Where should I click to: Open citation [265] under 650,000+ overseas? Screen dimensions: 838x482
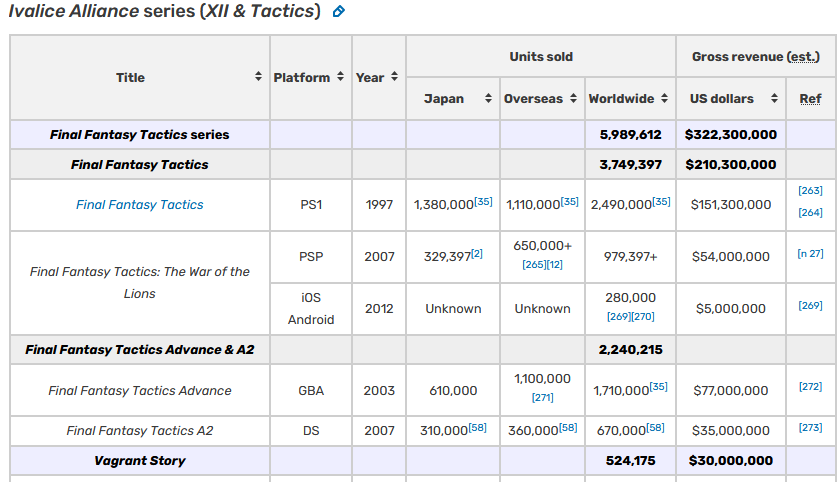(x=533, y=265)
